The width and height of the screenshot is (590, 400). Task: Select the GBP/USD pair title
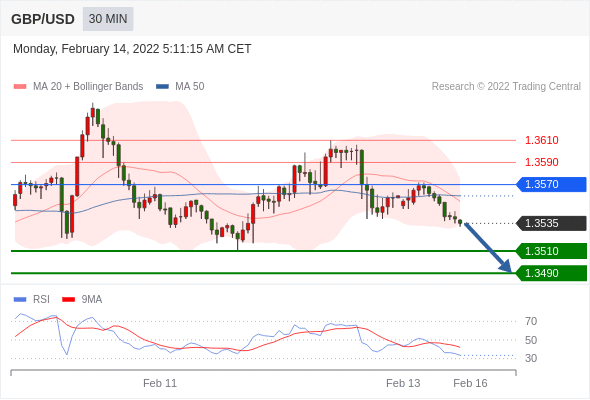[x=43, y=19]
